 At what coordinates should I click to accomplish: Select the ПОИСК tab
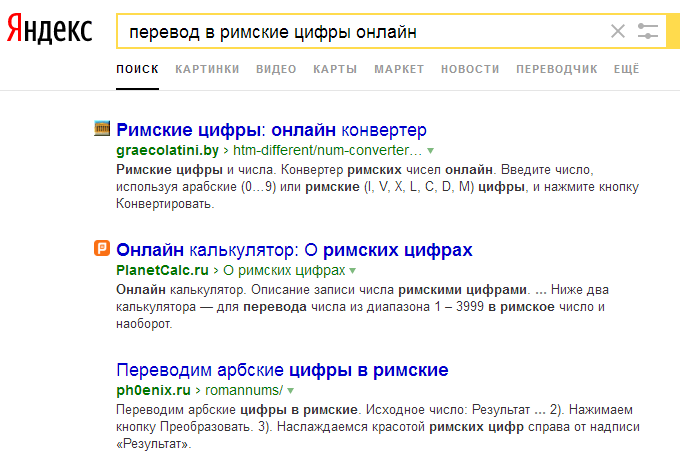click(137, 69)
